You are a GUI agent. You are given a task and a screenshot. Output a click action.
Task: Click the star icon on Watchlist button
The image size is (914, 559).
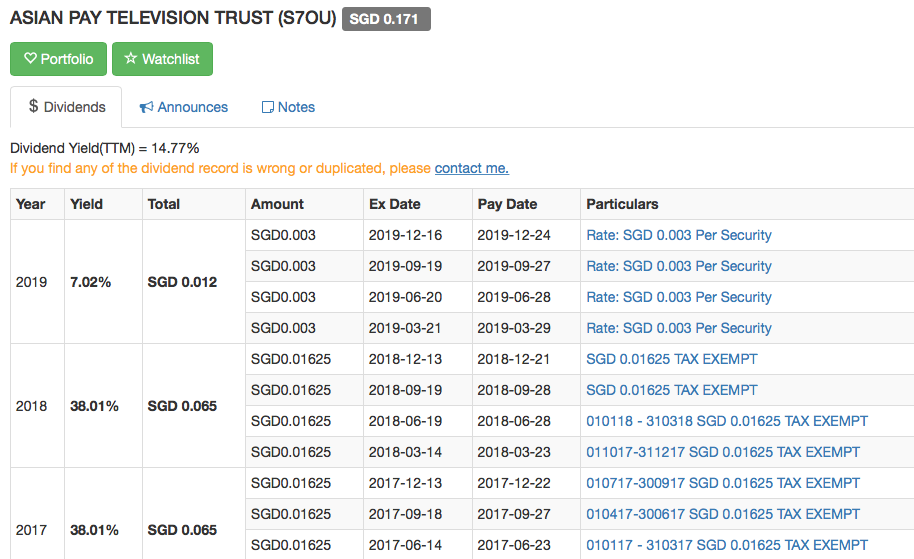point(131,58)
